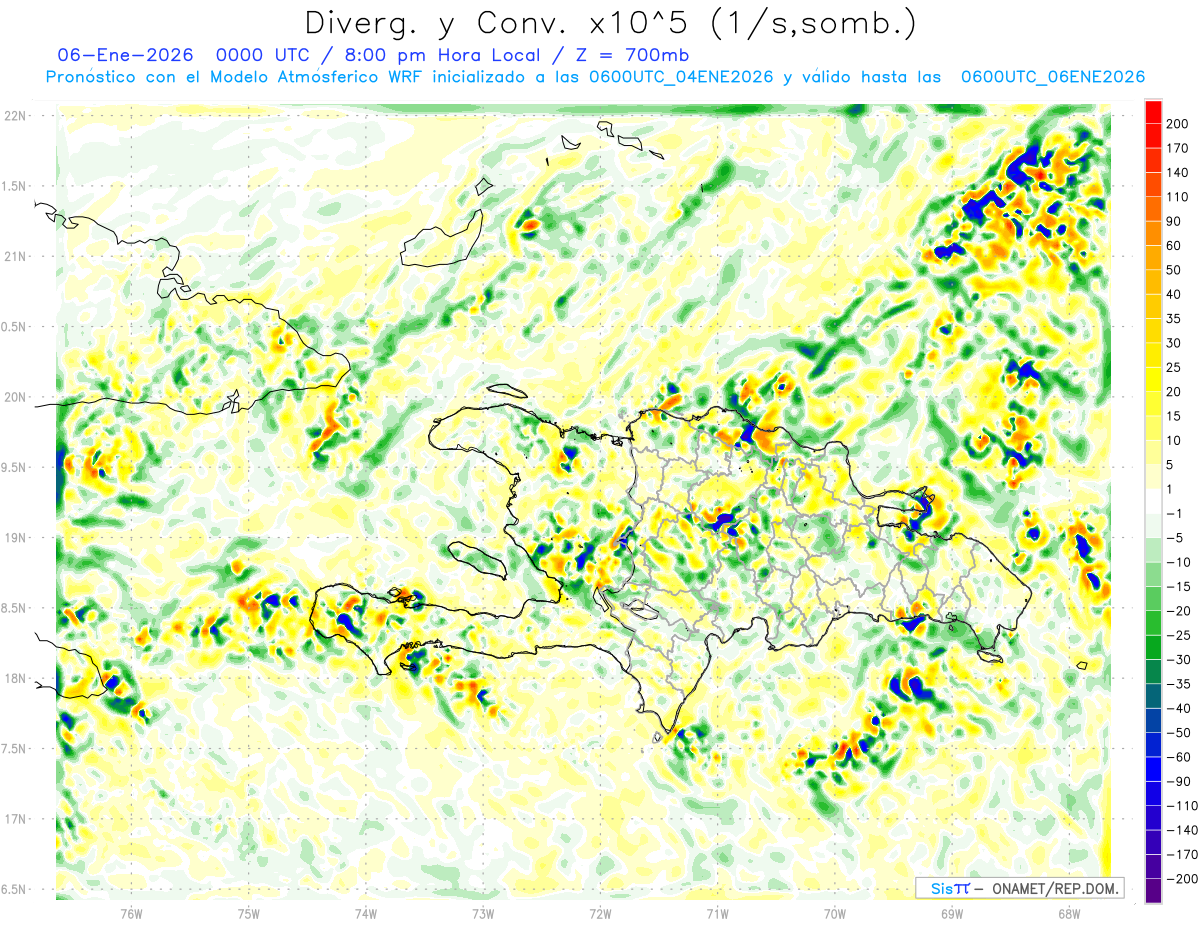
Task: Click the positive 40 color scale value
Action: coord(1174,295)
